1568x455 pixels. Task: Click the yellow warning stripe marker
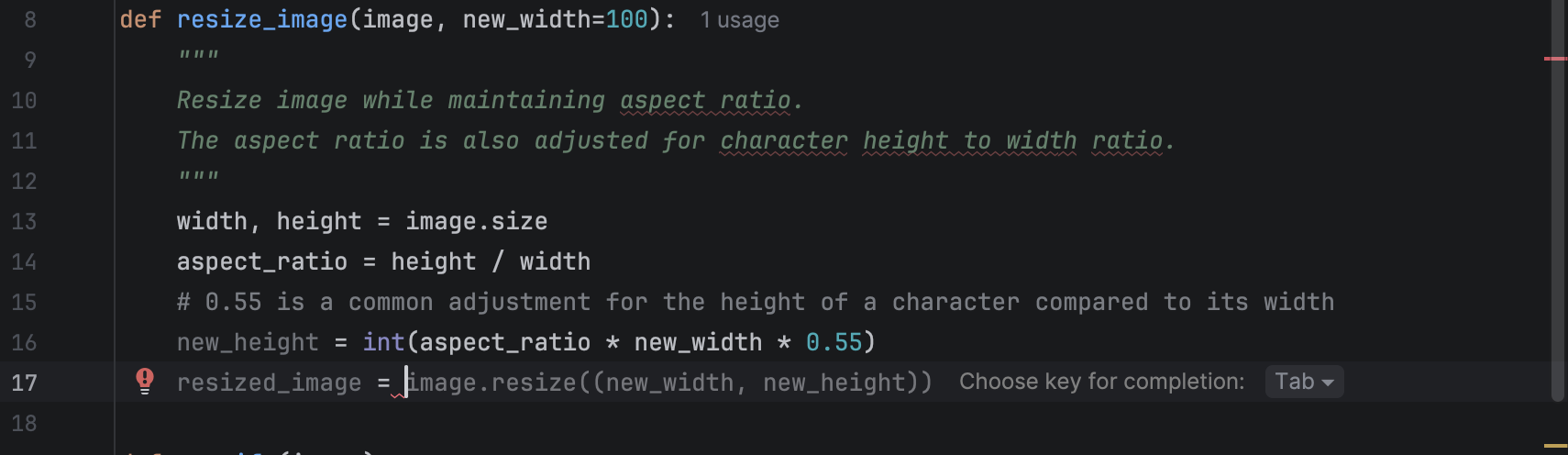[x=1555, y=446]
